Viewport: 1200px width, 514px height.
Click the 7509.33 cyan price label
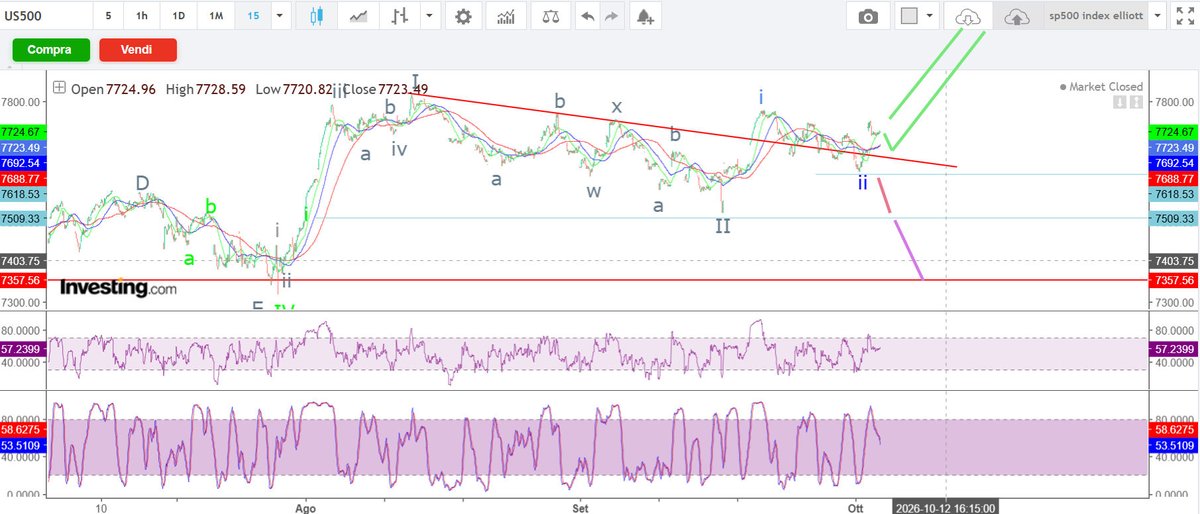pos(1173,218)
